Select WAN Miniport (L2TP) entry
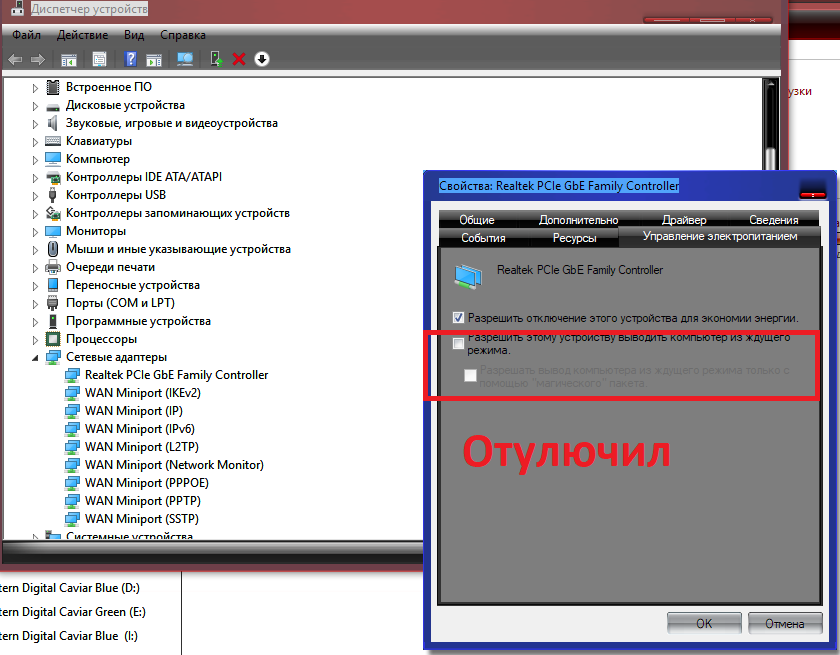Viewport: 840px width, 655px height. (142, 447)
